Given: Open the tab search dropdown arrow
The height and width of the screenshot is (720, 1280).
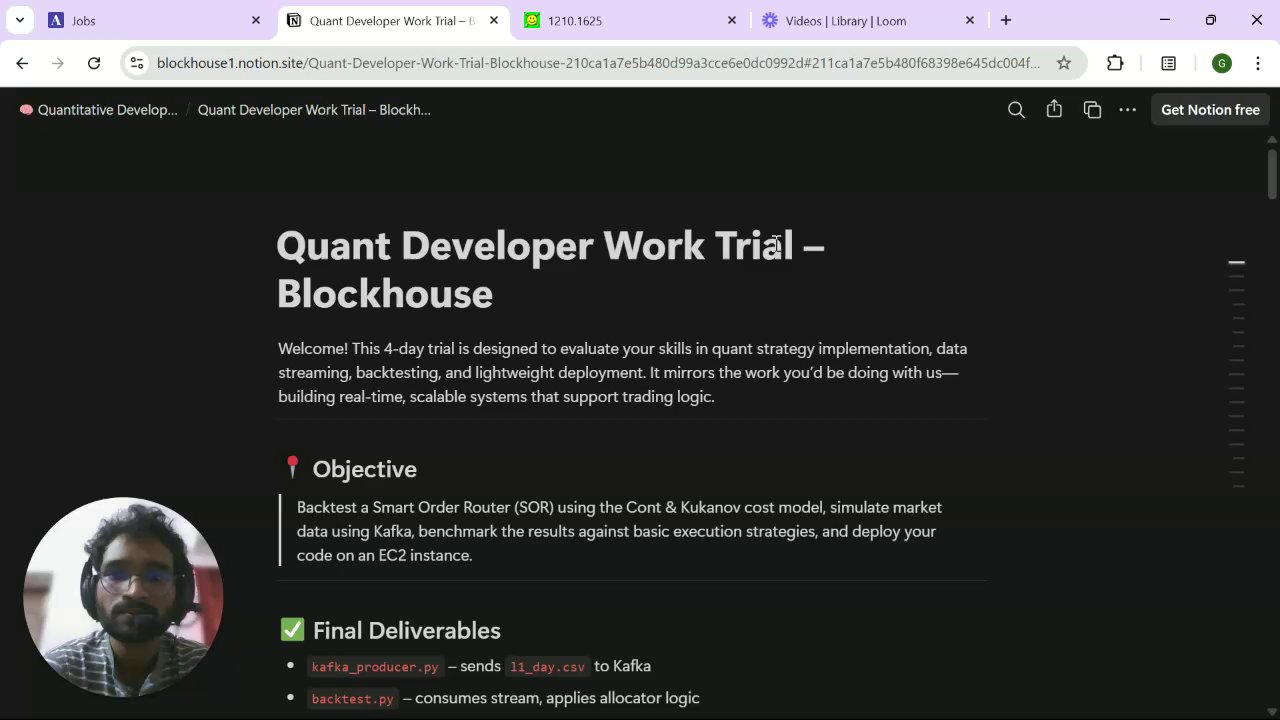Looking at the screenshot, I should (20, 20).
